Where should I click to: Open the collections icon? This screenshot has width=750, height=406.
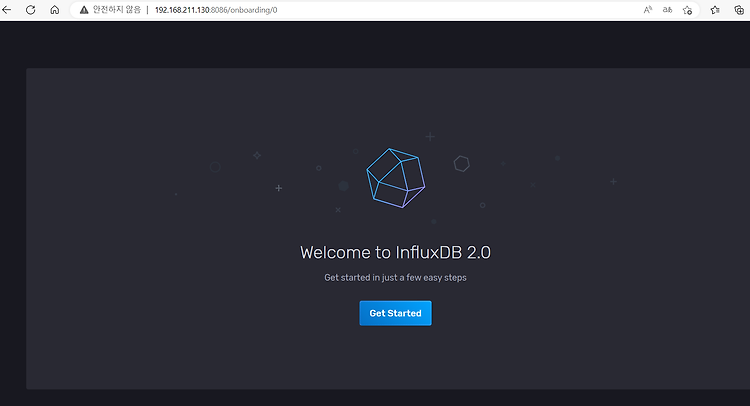pos(739,10)
